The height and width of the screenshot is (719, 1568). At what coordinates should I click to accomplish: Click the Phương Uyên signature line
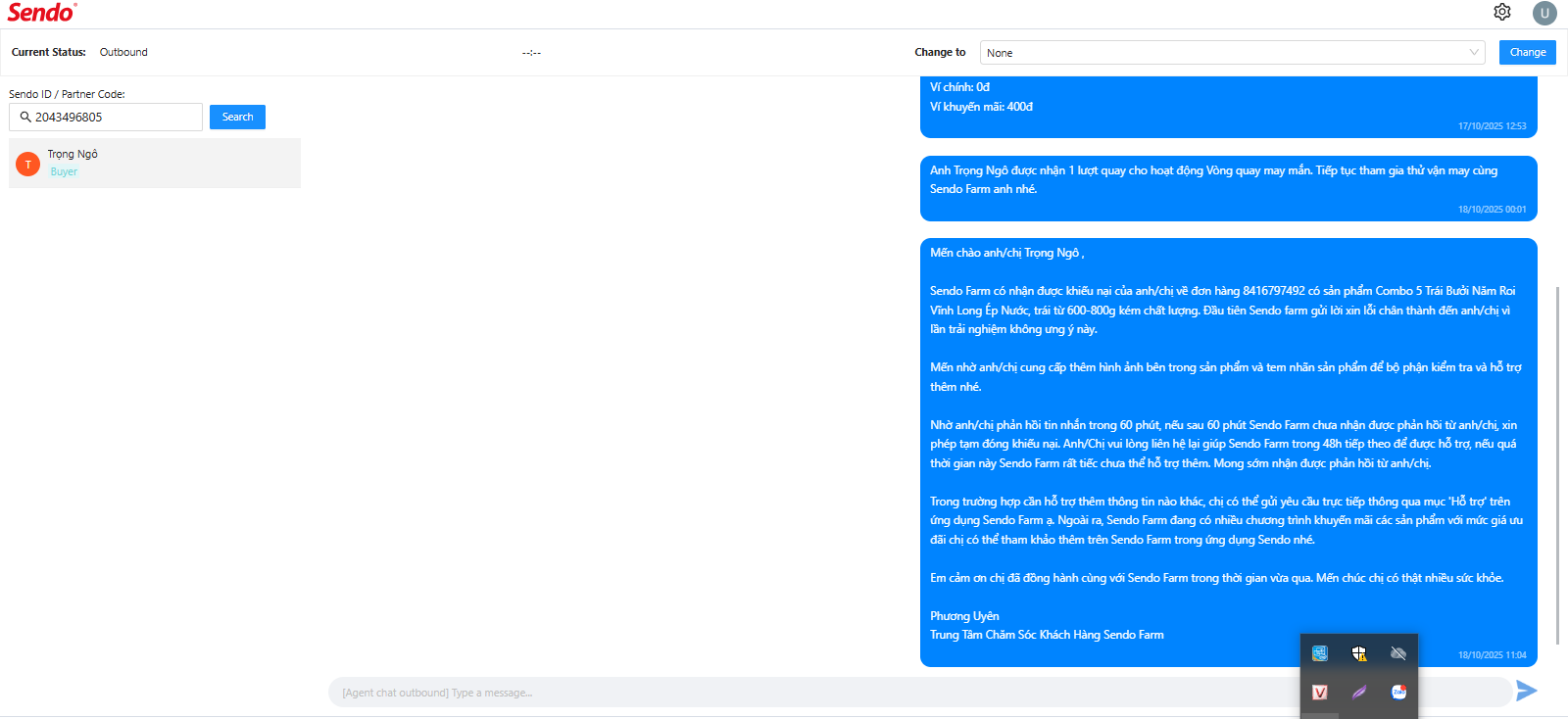[964, 616]
